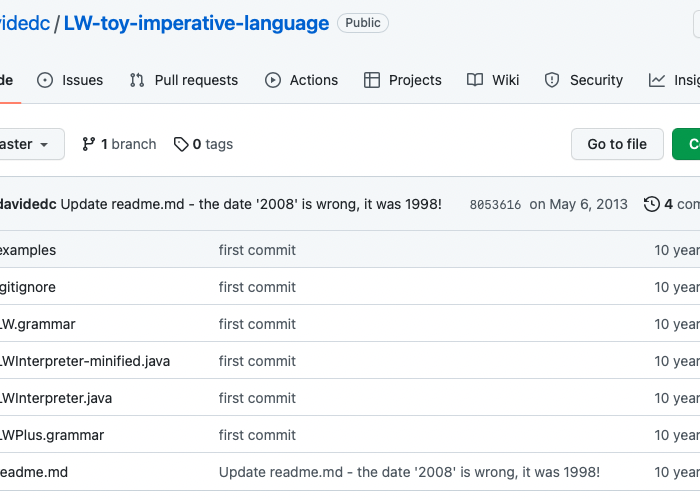Click the Issues tab icon
The image size is (700, 500).
45,80
